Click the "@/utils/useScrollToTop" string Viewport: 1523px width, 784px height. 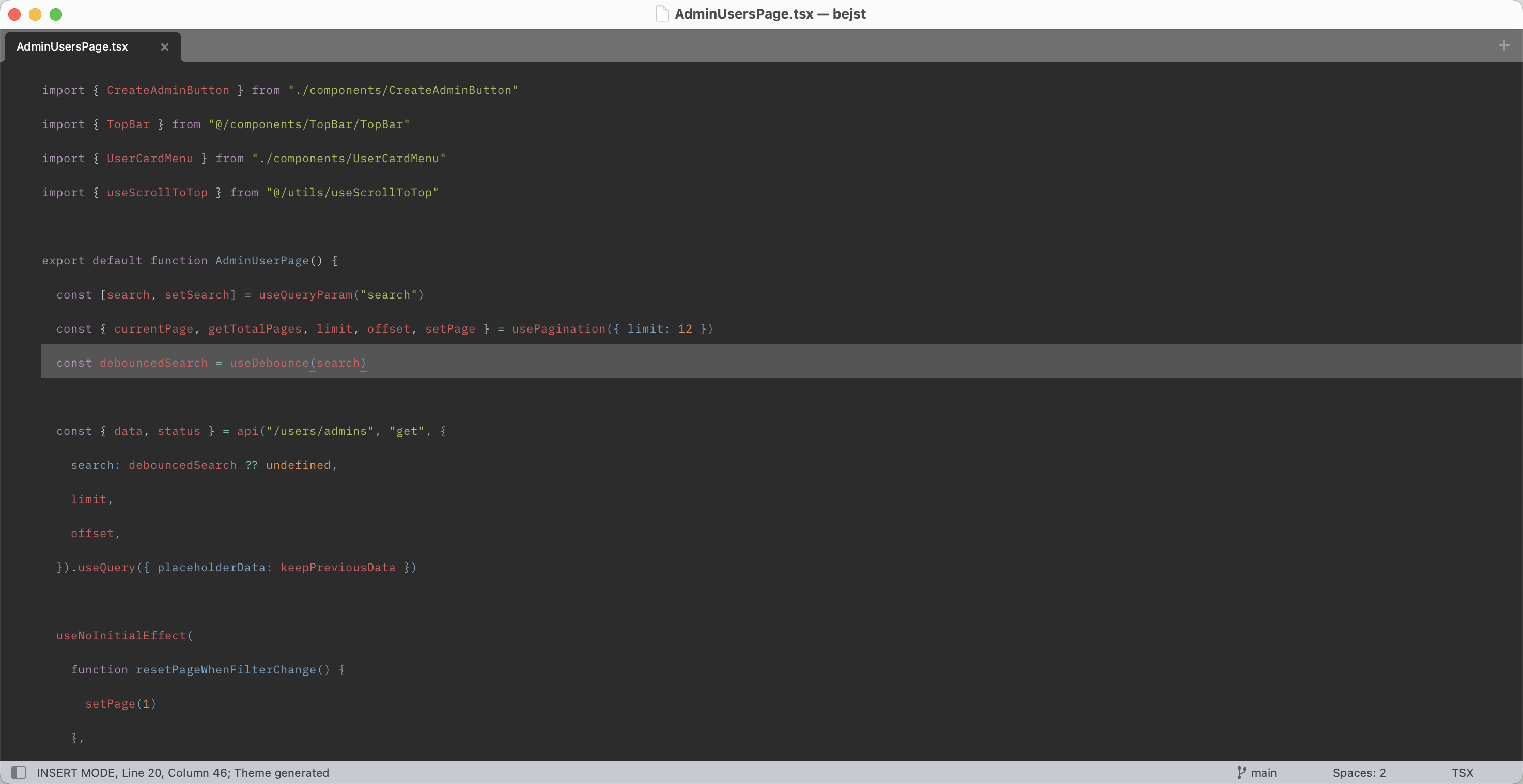pos(352,192)
